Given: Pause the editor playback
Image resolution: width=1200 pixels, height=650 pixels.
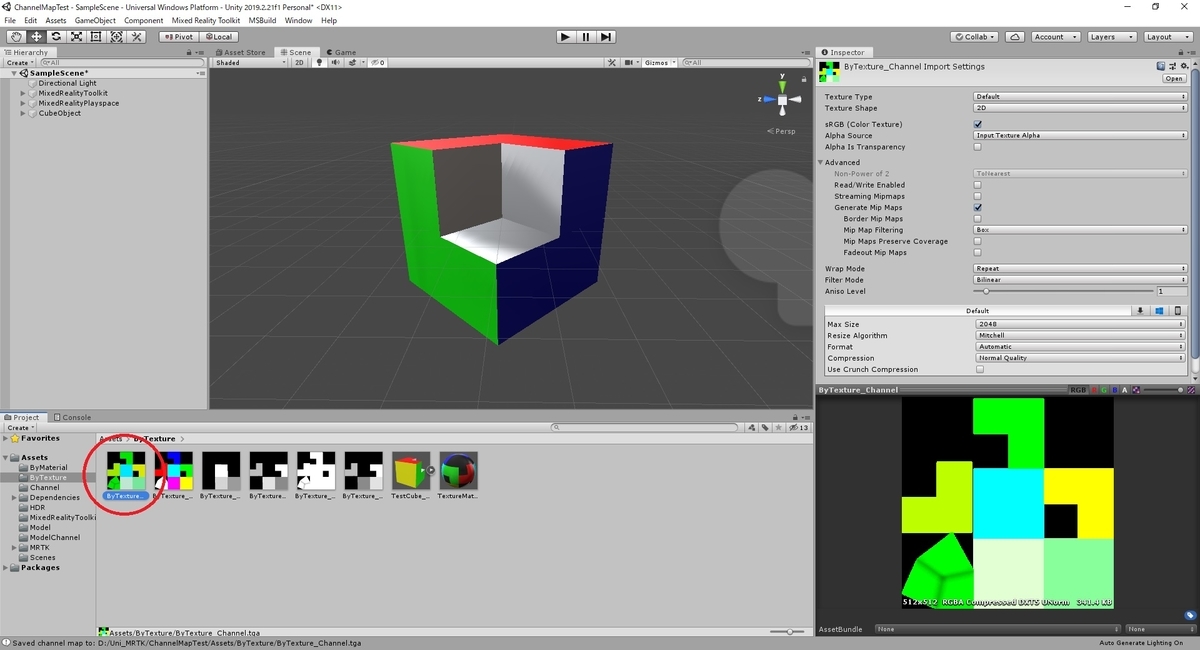Looking at the screenshot, I should pyautogui.click(x=585, y=37).
